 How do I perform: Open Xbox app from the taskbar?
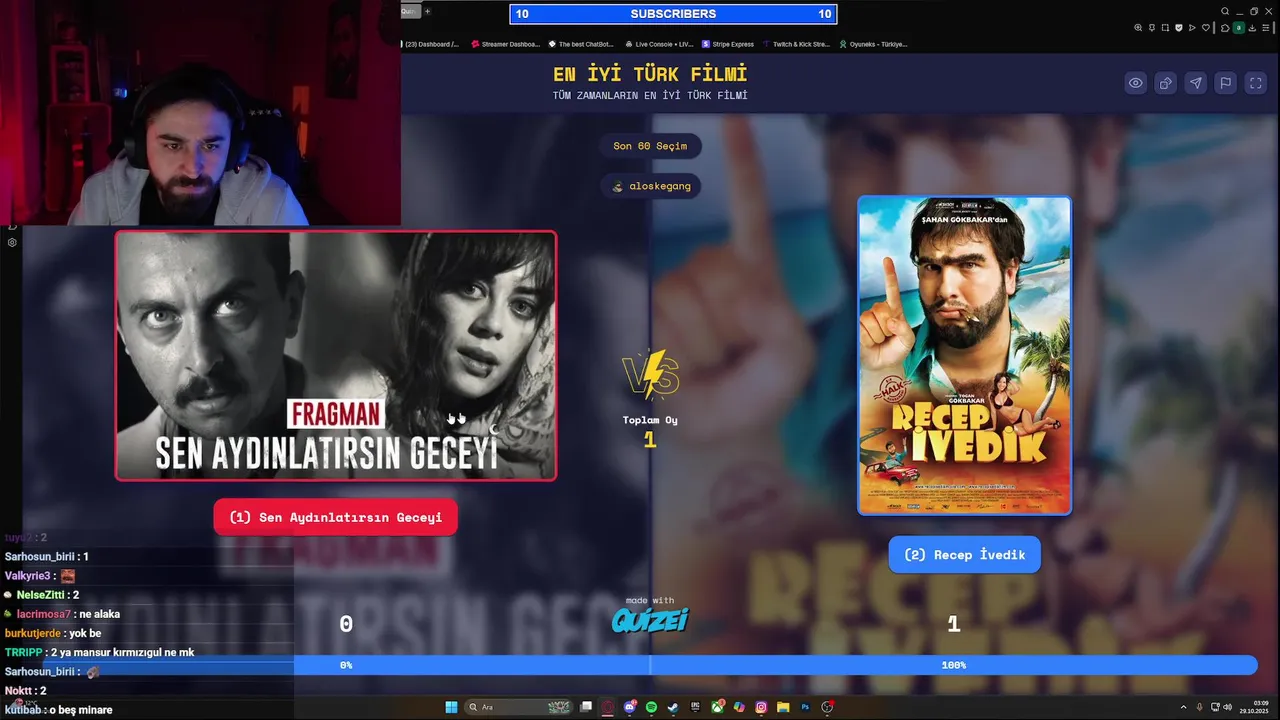(718, 707)
